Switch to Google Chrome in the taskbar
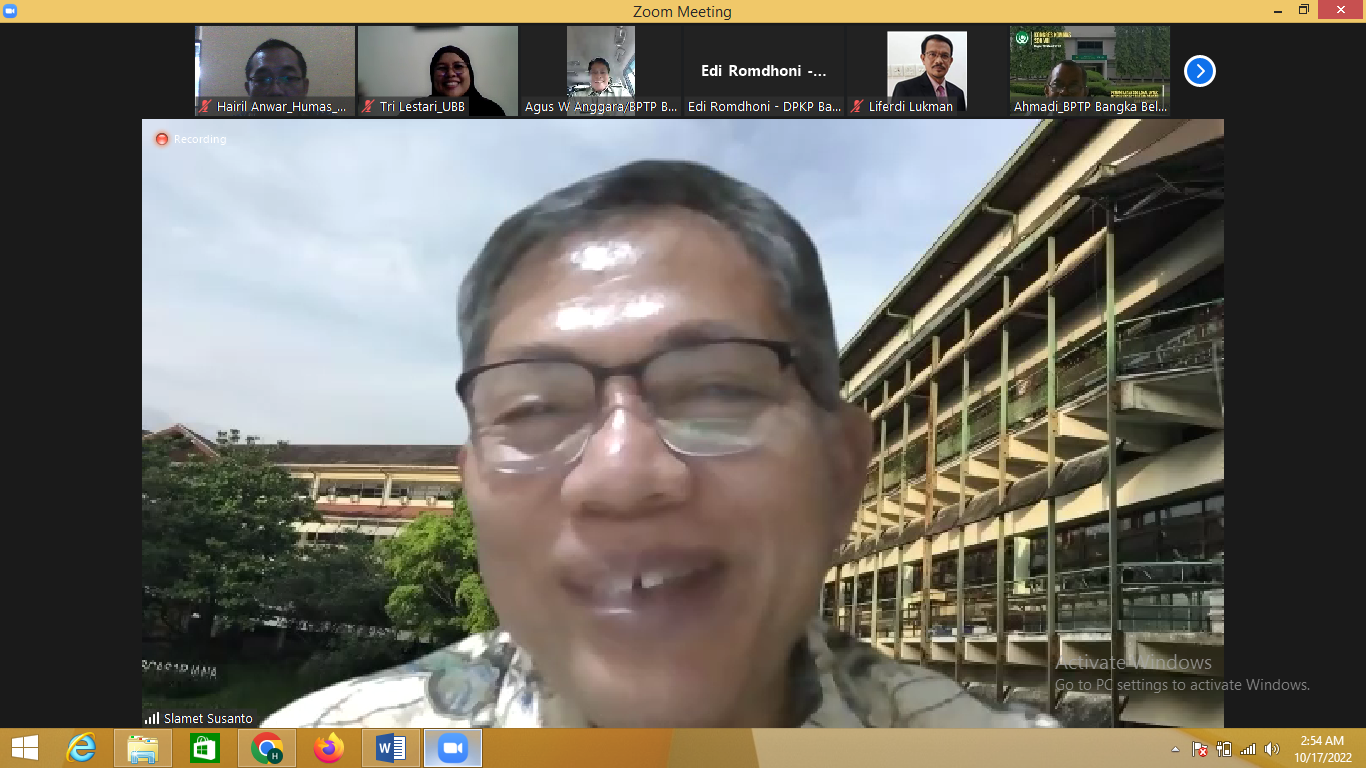Viewport: 1366px width, 768px height. click(x=267, y=748)
